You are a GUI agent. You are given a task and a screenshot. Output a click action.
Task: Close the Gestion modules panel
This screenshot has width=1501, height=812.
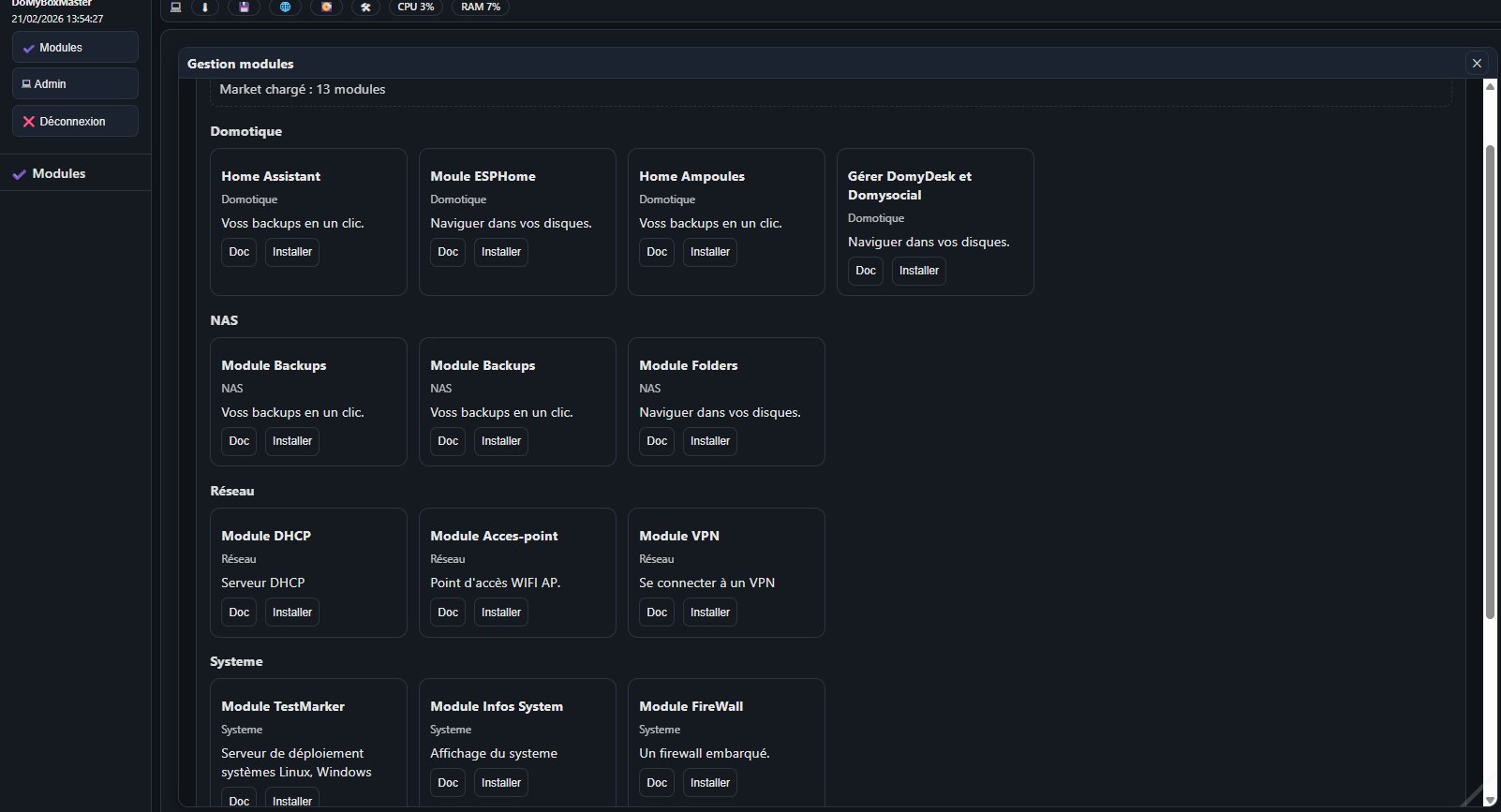(x=1477, y=64)
